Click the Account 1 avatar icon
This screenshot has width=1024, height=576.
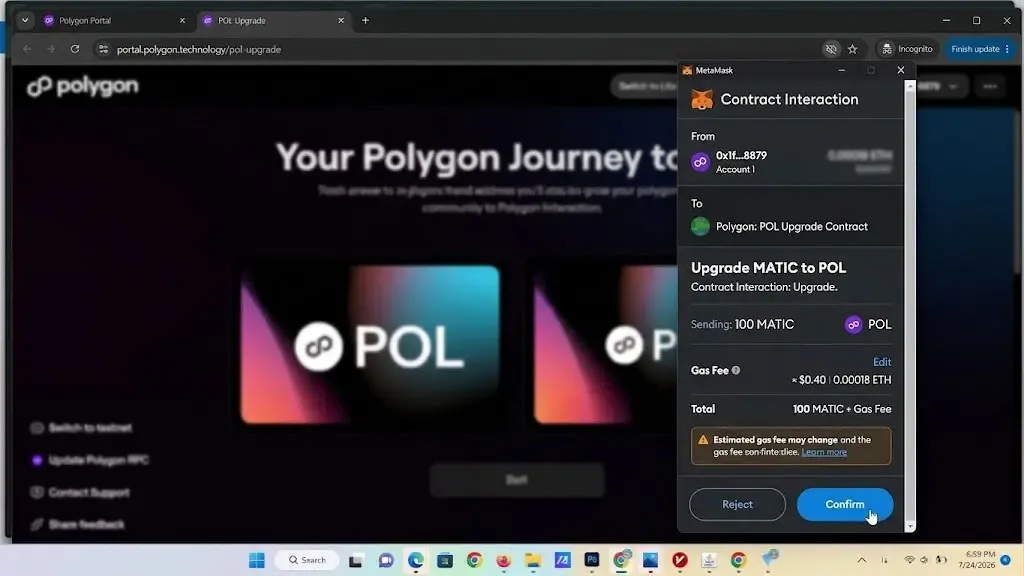click(x=700, y=162)
